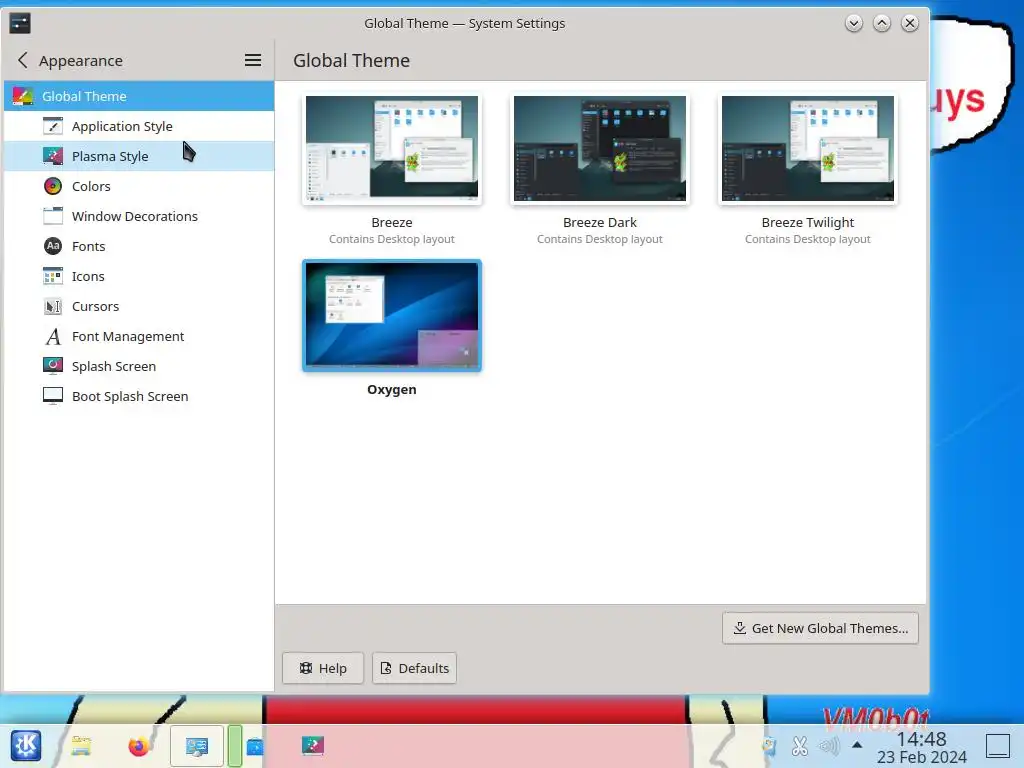Open the volume control in tray

829,745
